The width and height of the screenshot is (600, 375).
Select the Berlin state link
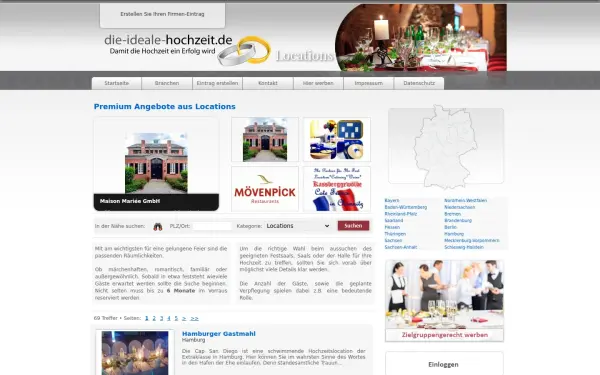point(450,227)
